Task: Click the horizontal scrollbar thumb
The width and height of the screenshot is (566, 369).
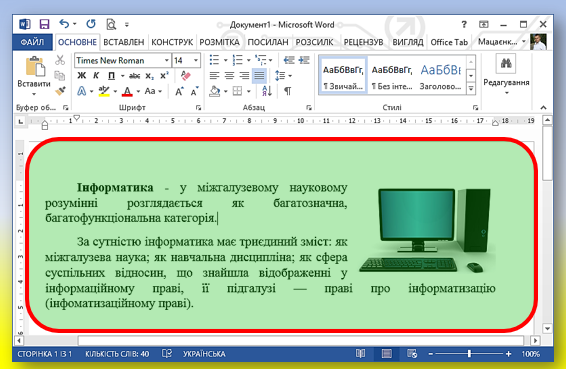Action: pyautogui.click(x=300, y=340)
